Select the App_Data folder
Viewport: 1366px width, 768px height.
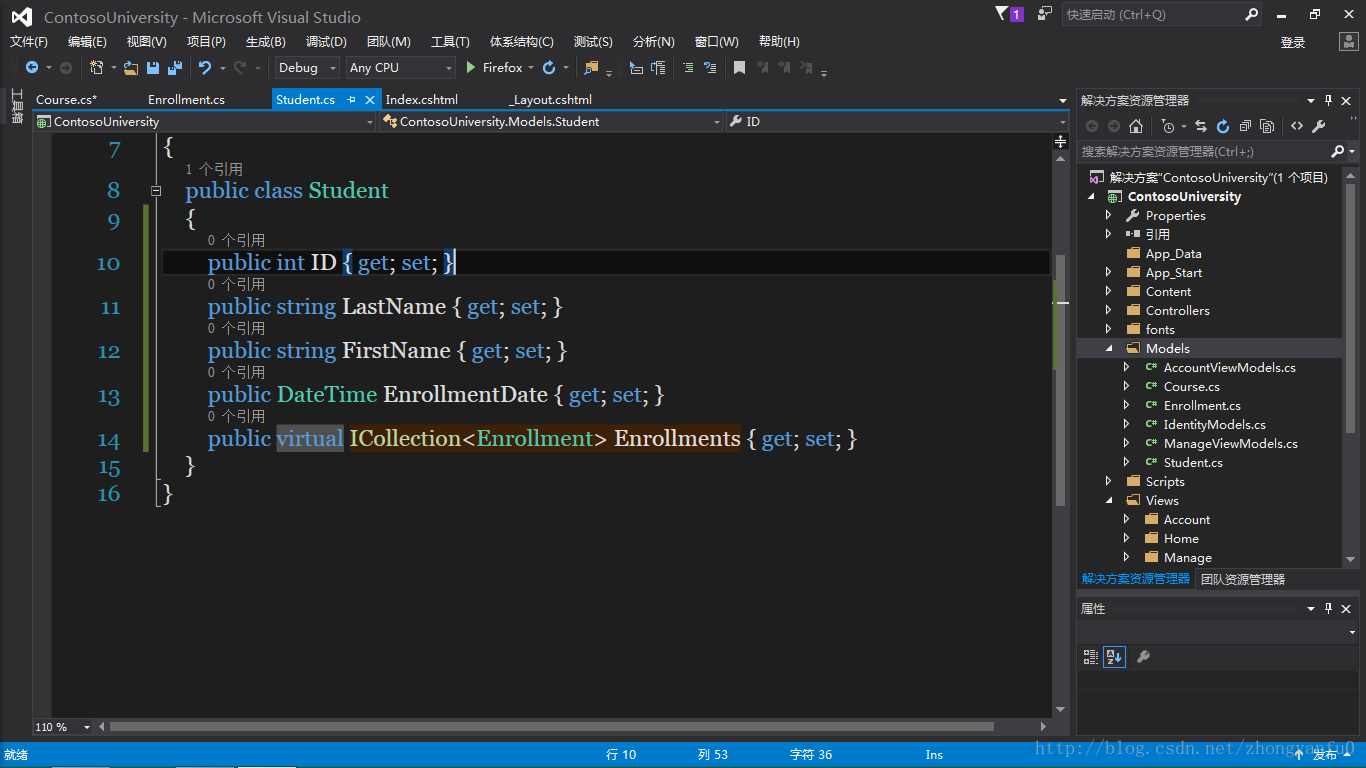[x=1173, y=254]
